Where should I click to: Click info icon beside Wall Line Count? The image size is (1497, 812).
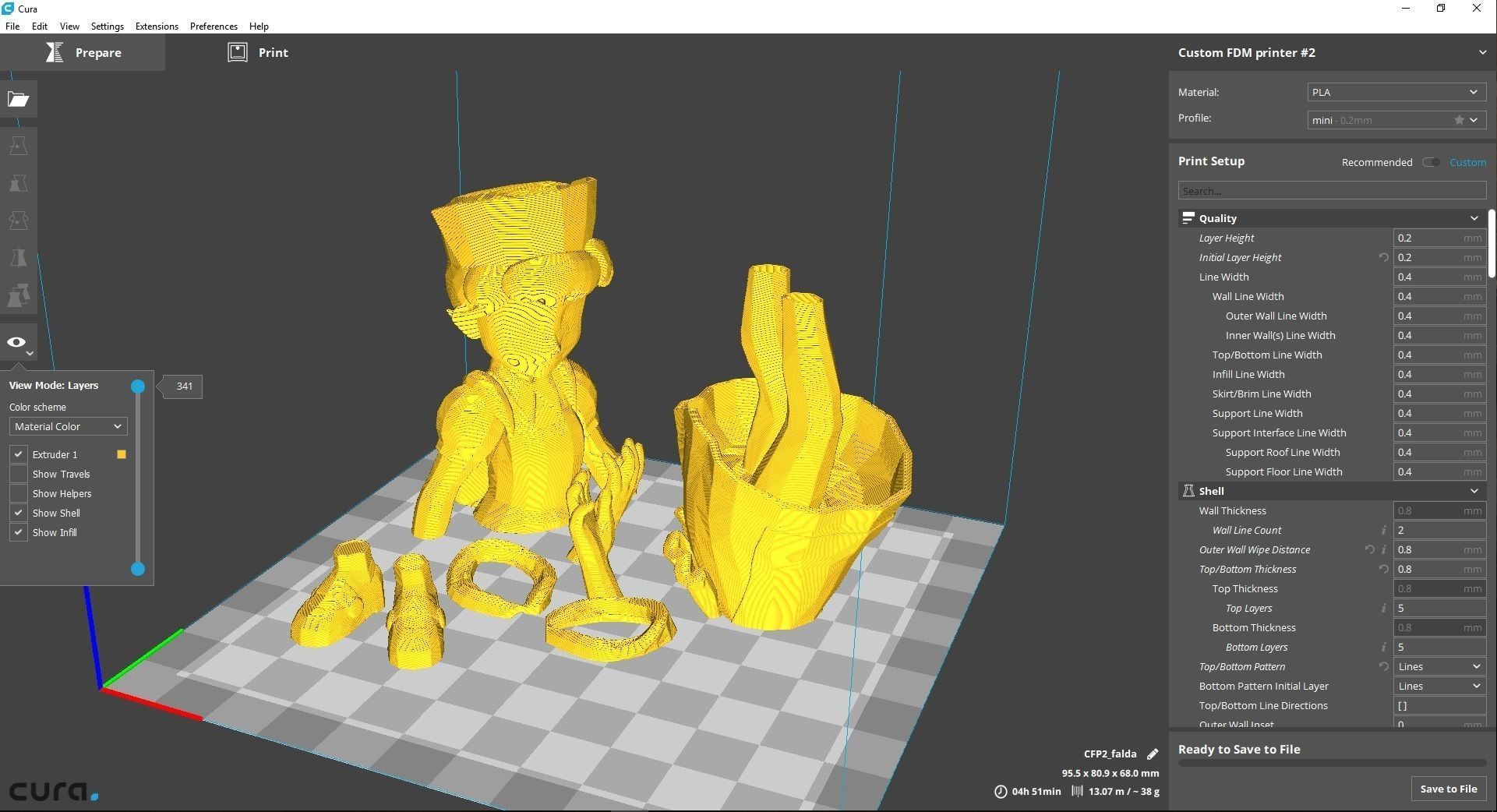tap(1384, 530)
